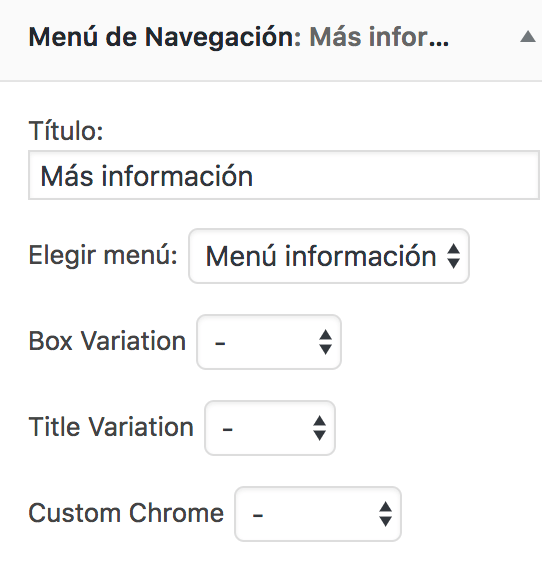Click the Elegir menú label
Screen dimensions: 542x576
pos(103,255)
